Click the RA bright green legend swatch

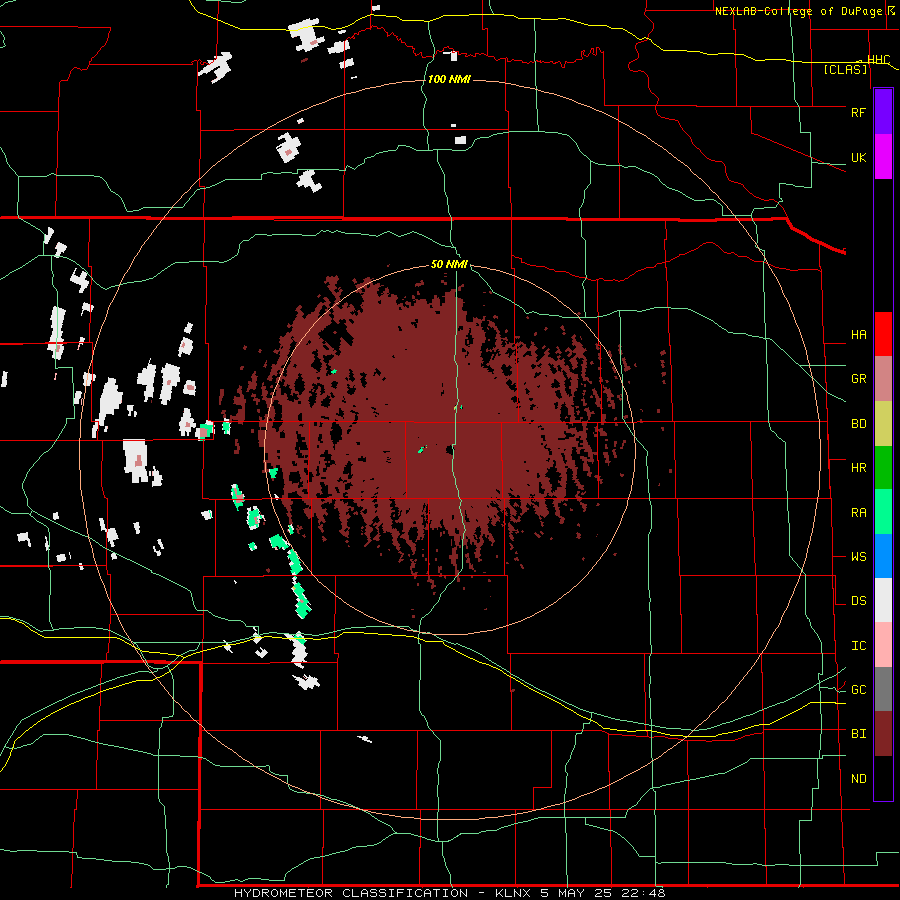point(883,512)
